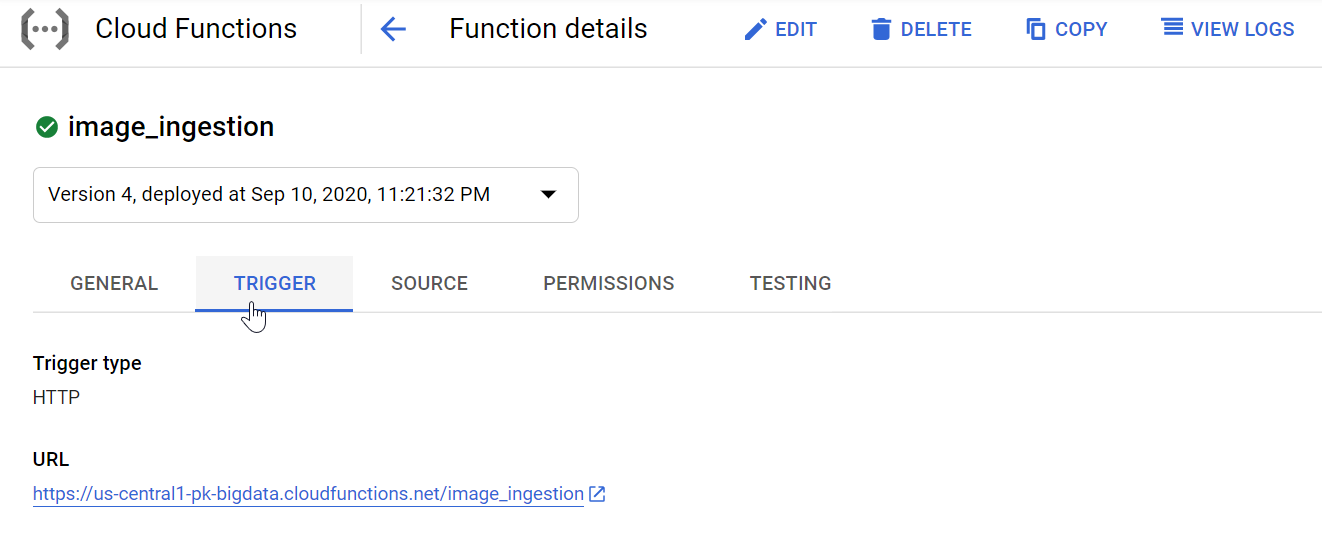Open the Source tab
1322x534 pixels.
pos(429,283)
